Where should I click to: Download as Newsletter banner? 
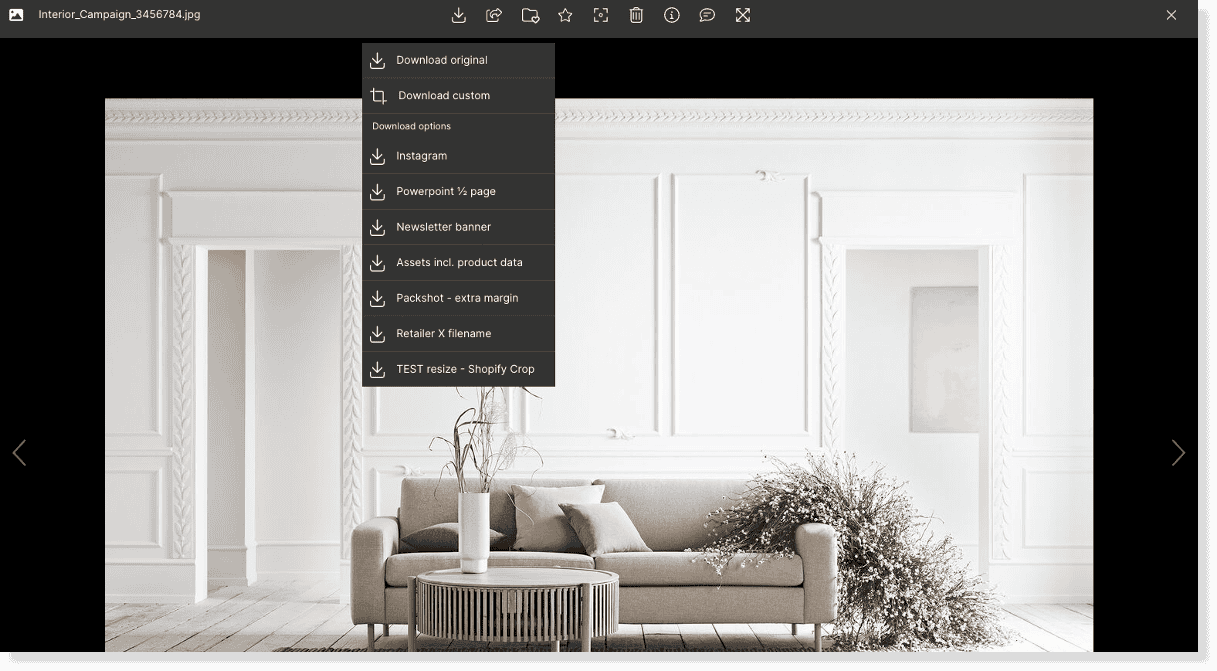(x=444, y=227)
